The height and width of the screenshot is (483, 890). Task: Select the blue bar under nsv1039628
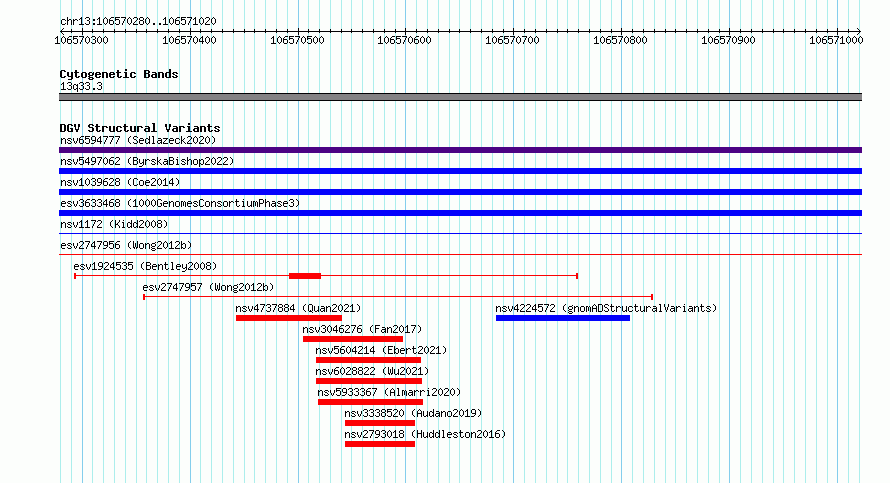(x=460, y=192)
